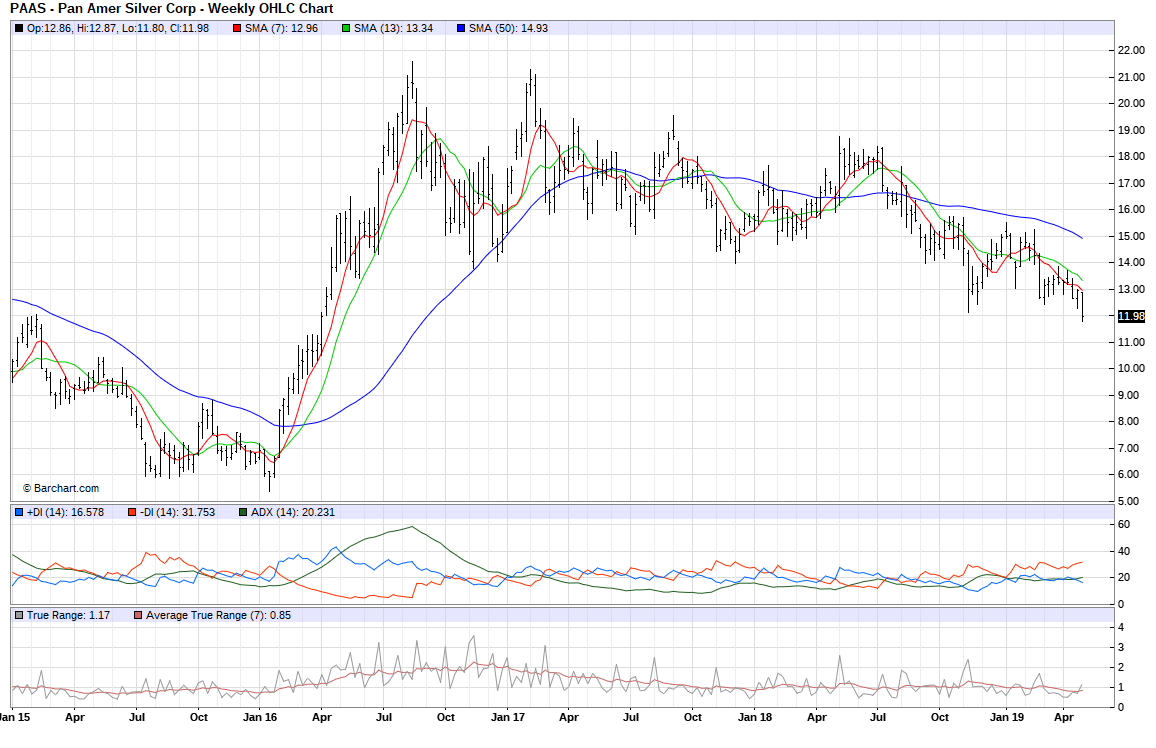Image resolution: width=1156 pixels, height=748 pixels.
Task: Select the 'SMA (7): 12.96' legend text
Action: 282,29
